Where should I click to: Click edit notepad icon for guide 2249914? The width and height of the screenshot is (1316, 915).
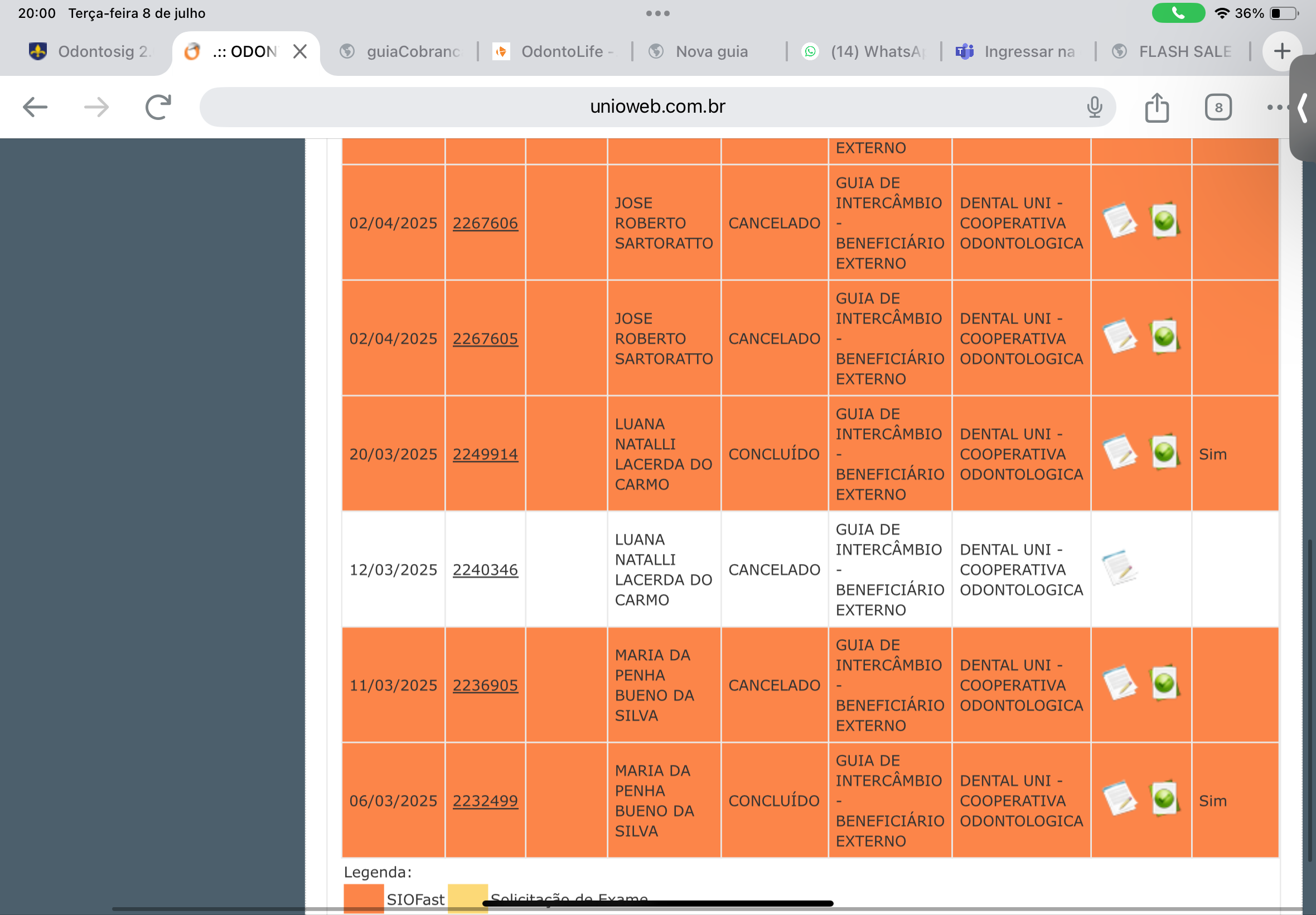[1120, 452]
